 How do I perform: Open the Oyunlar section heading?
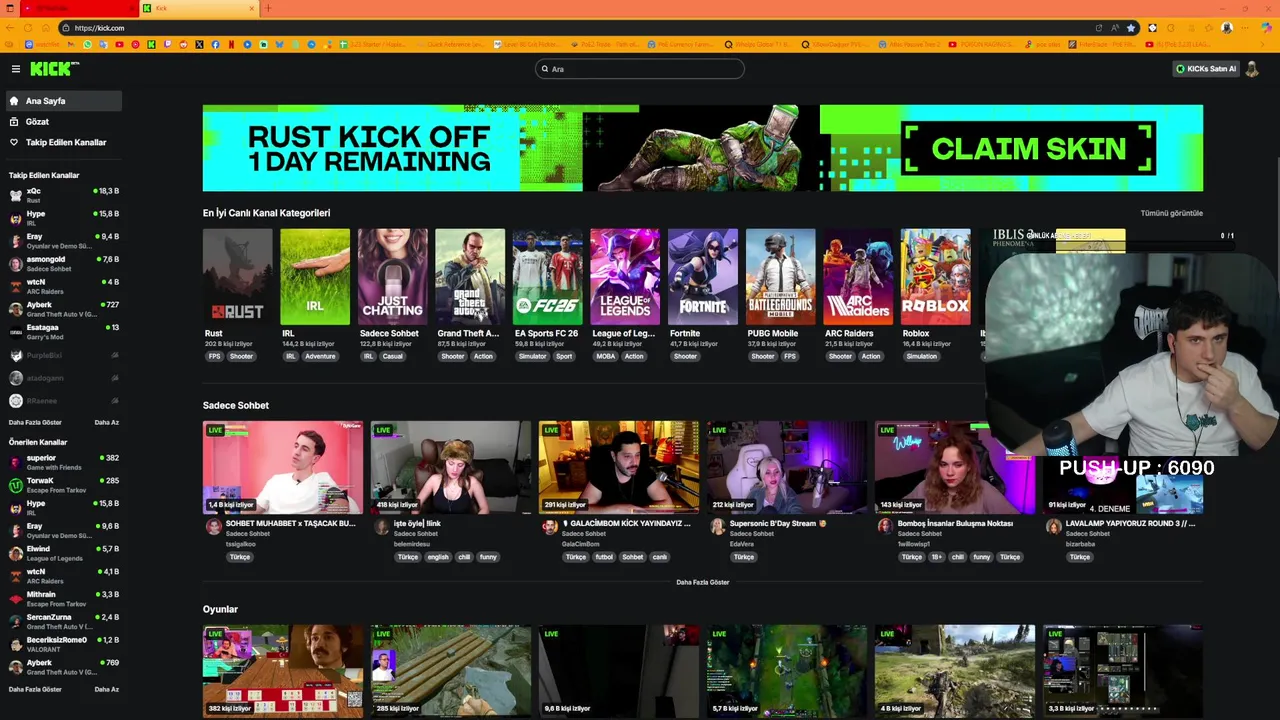(220, 609)
